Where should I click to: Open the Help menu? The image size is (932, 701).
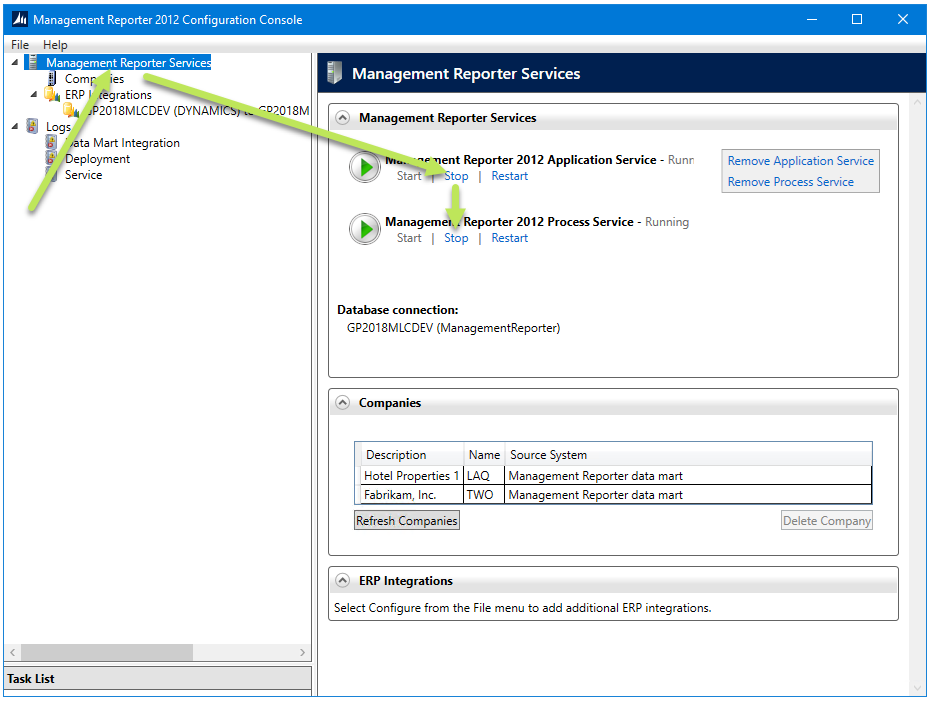(x=55, y=45)
